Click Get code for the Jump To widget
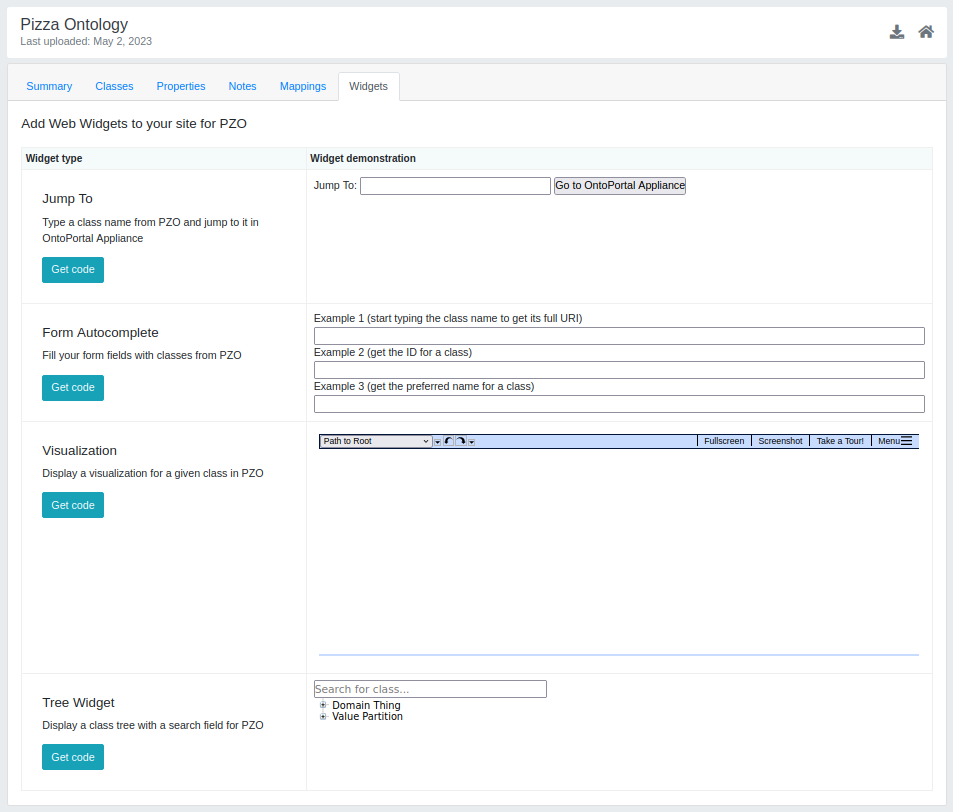Image resolution: width=953 pixels, height=812 pixels. (72, 269)
